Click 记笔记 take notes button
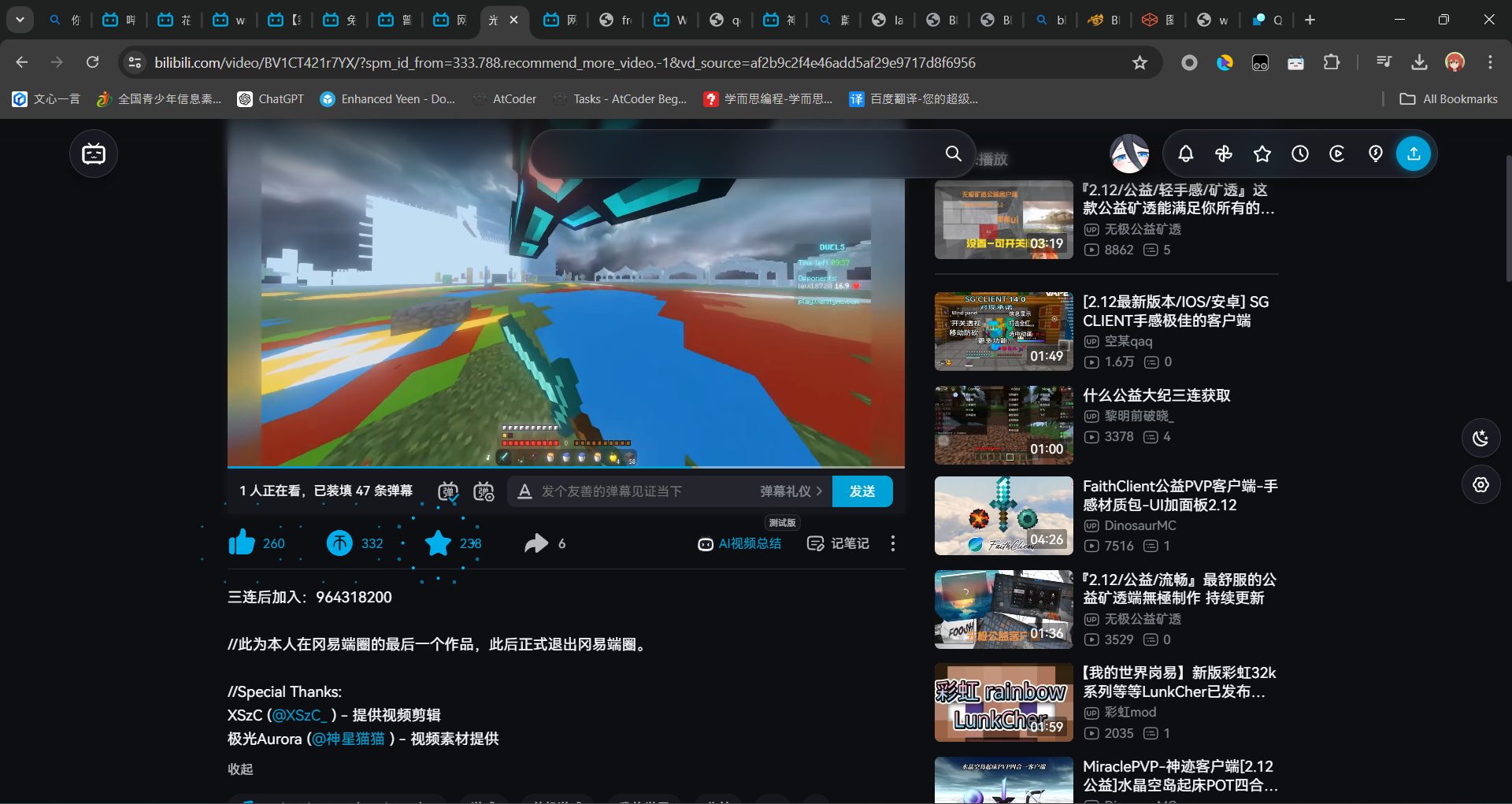1512x804 pixels. point(838,543)
